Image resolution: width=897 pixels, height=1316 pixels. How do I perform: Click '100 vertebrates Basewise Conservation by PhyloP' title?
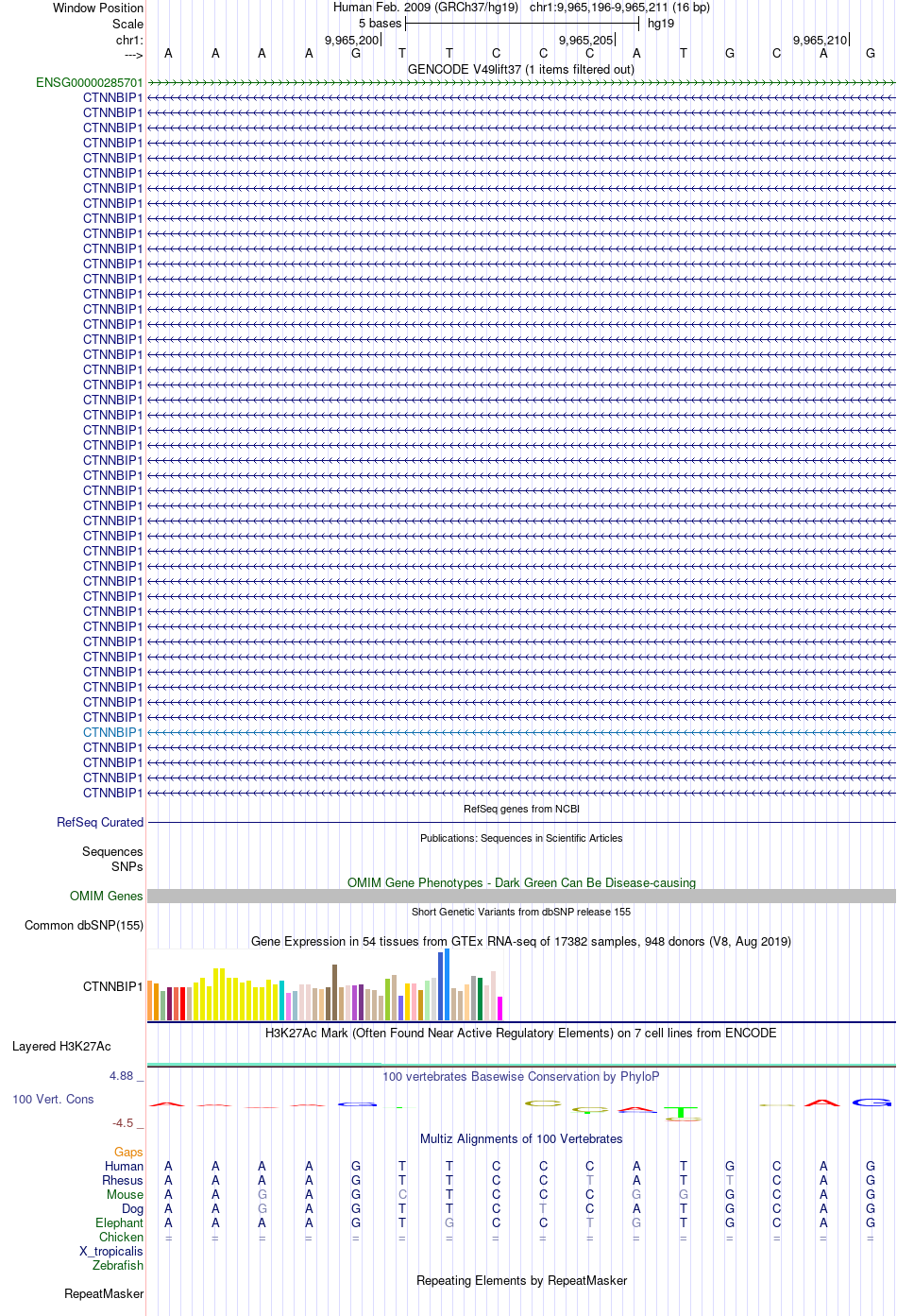point(521,1077)
